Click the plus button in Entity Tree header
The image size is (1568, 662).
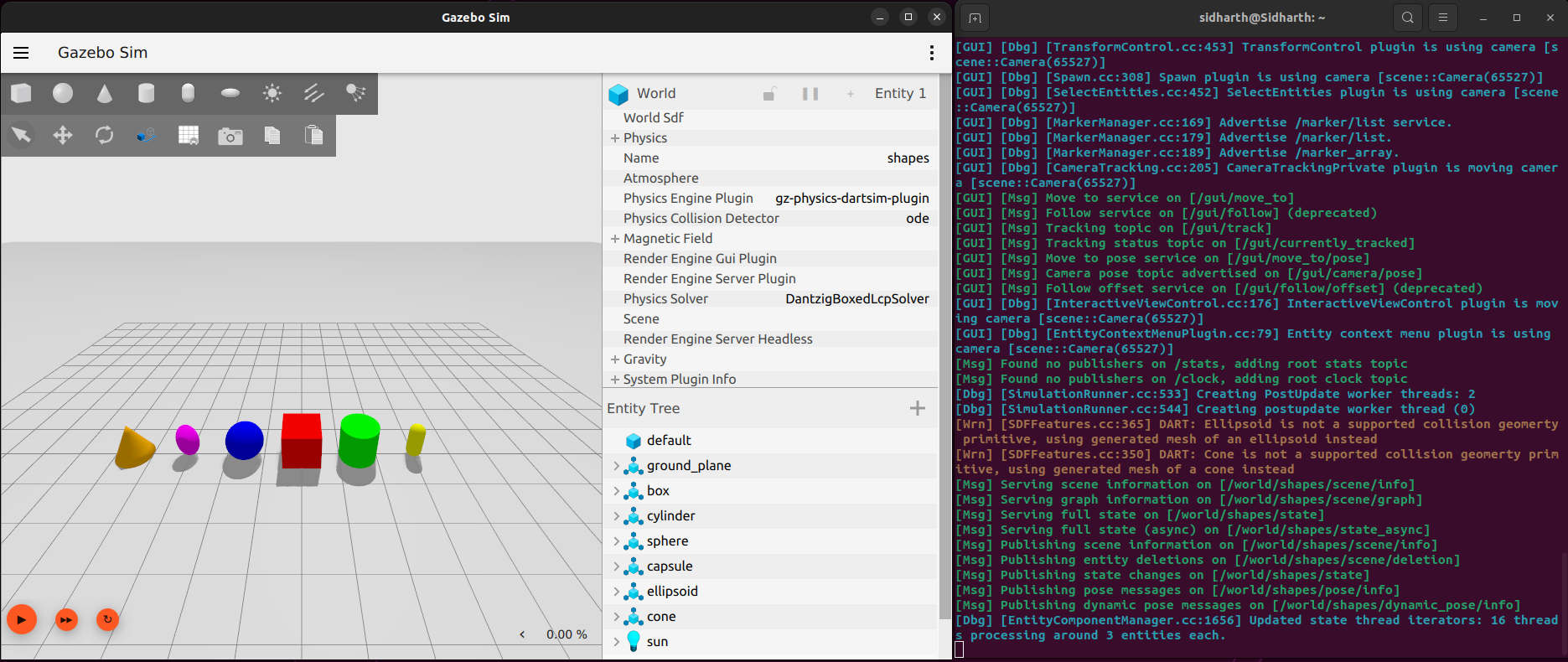pos(918,408)
